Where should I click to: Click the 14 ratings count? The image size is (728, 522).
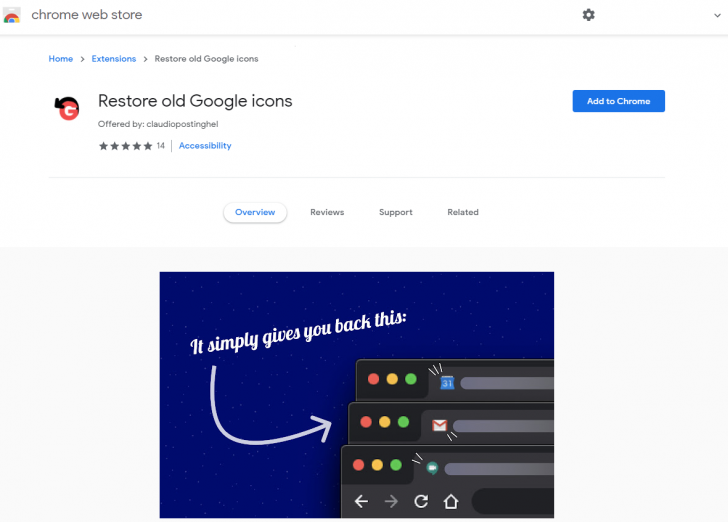(x=161, y=146)
